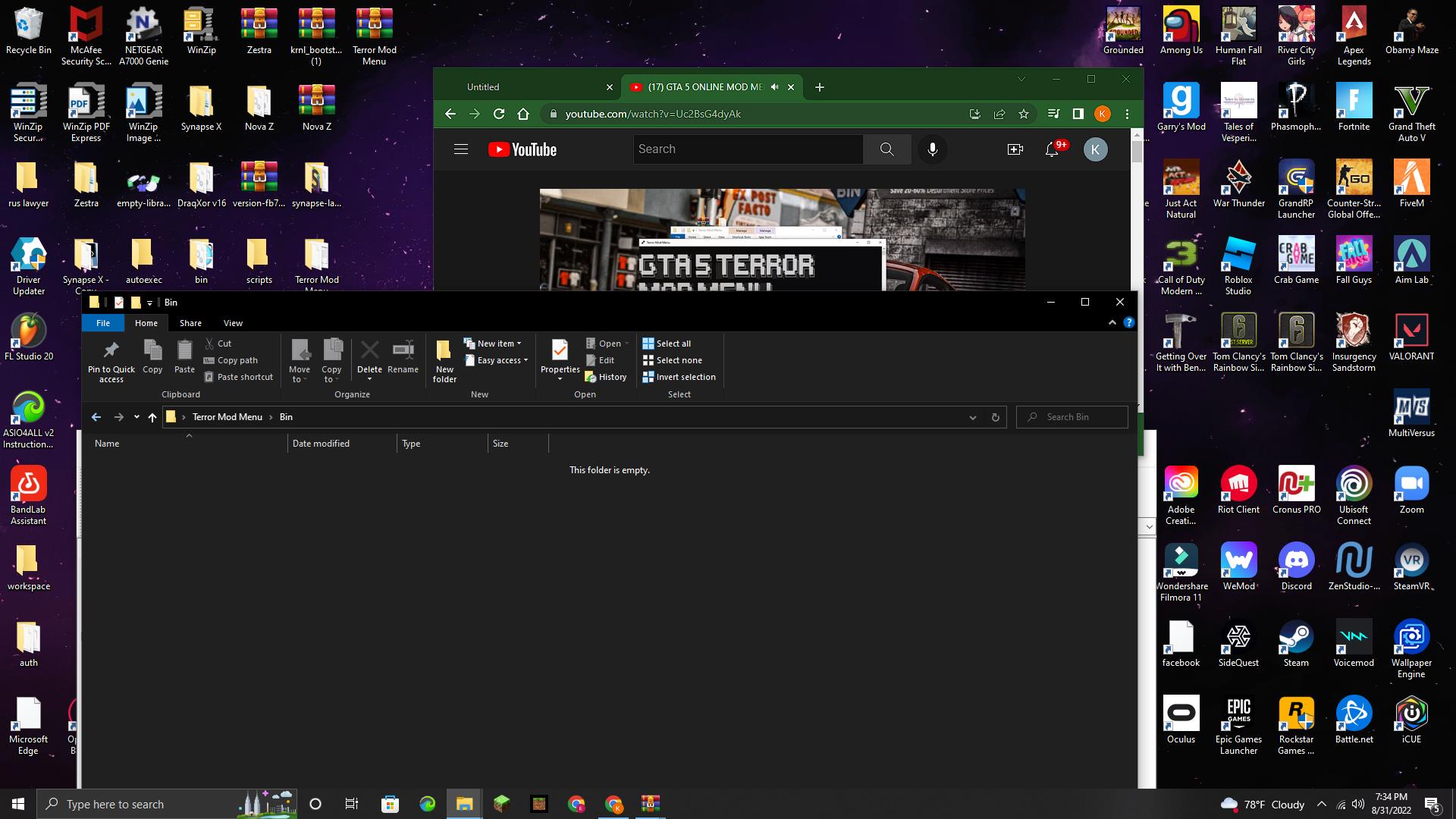Click the up-one-level arrow in Explorer
The image size is (1456, 819).
tap(152, 417)
